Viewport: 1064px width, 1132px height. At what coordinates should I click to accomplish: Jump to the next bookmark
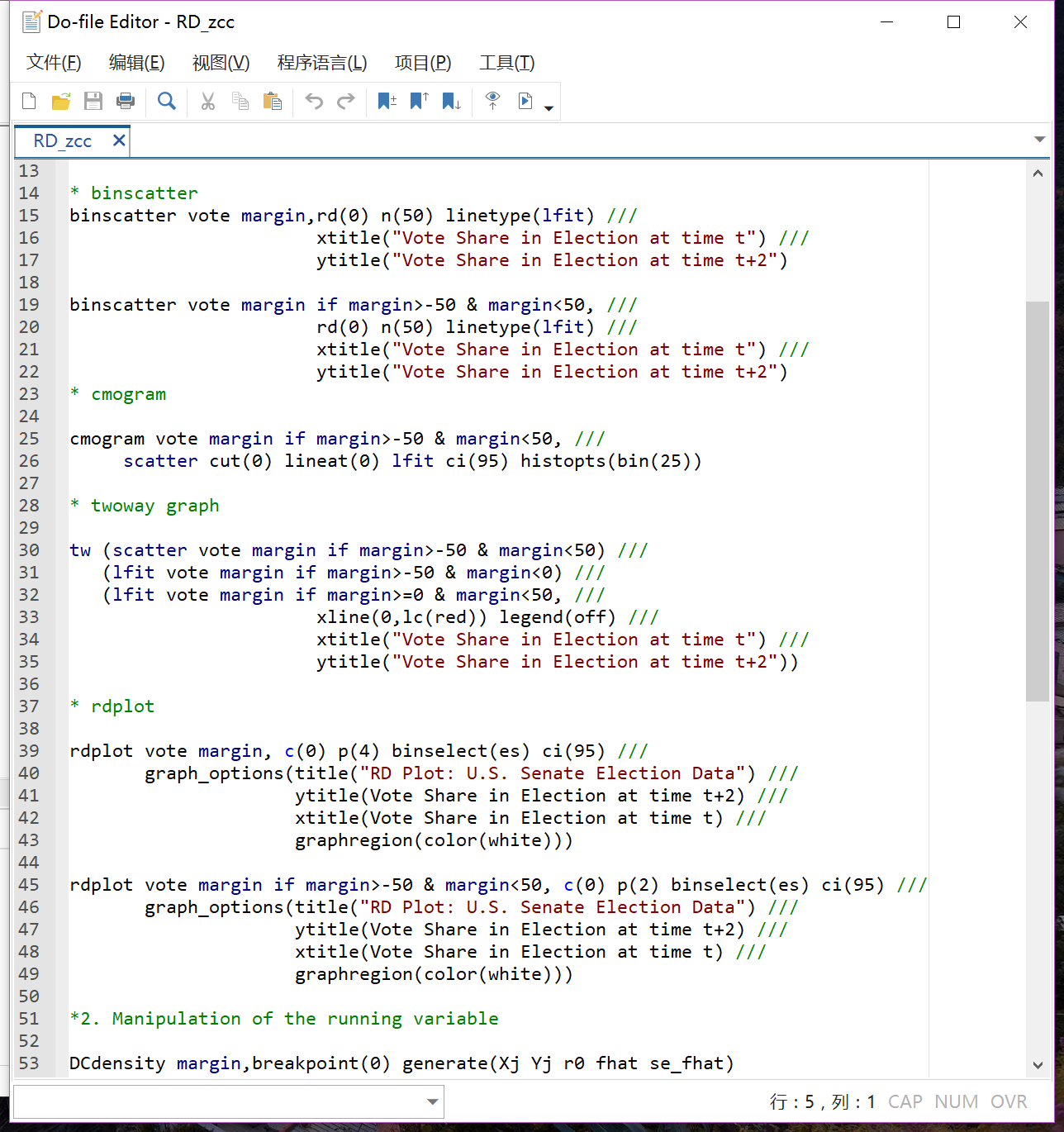pyautogui.click(x=451, y=101)
